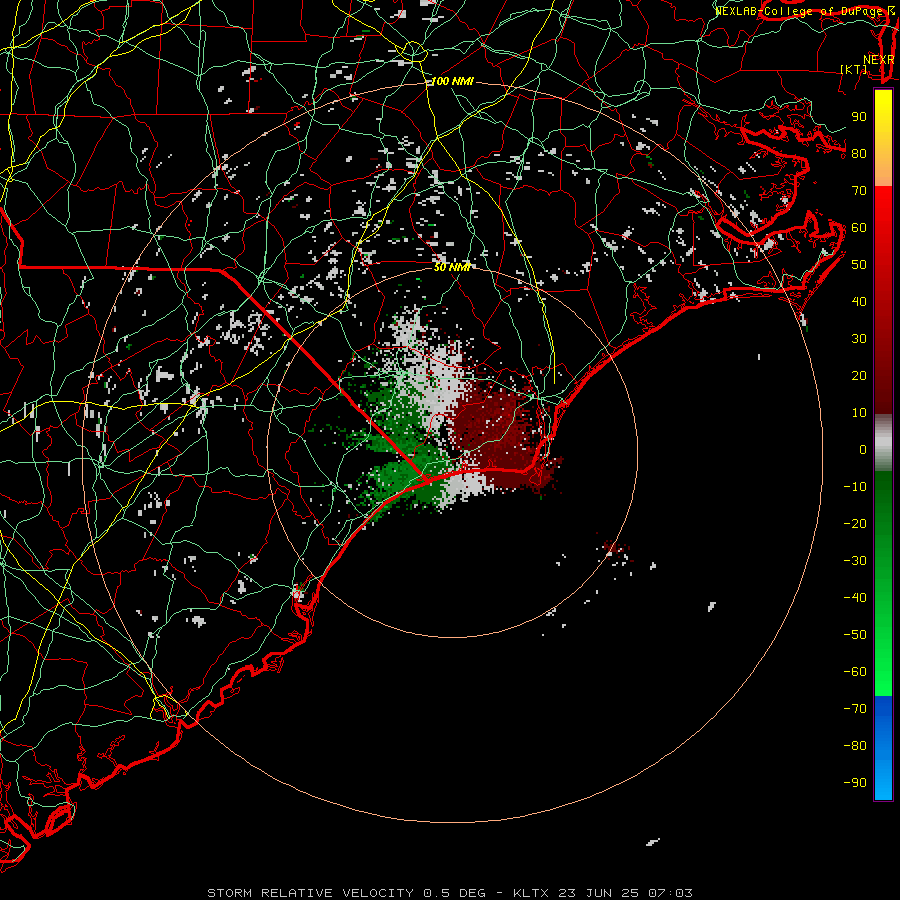Select the positive 50 knot scale value
The width and height of the screenshot is (900, 900).
(x=859, y=265)
